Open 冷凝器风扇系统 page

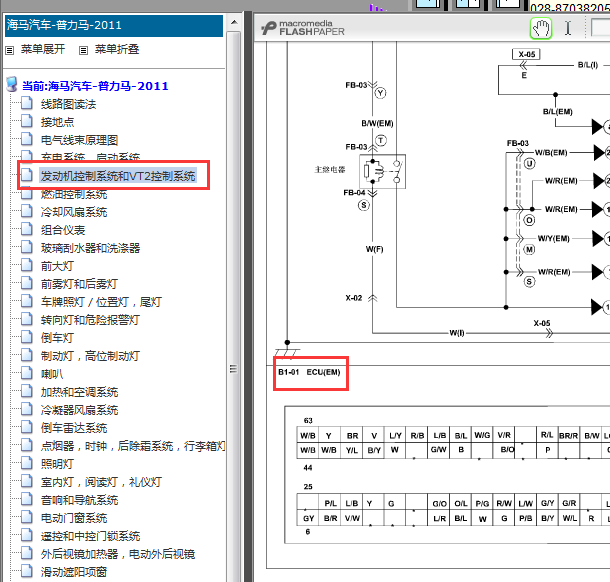pos(79,410)
